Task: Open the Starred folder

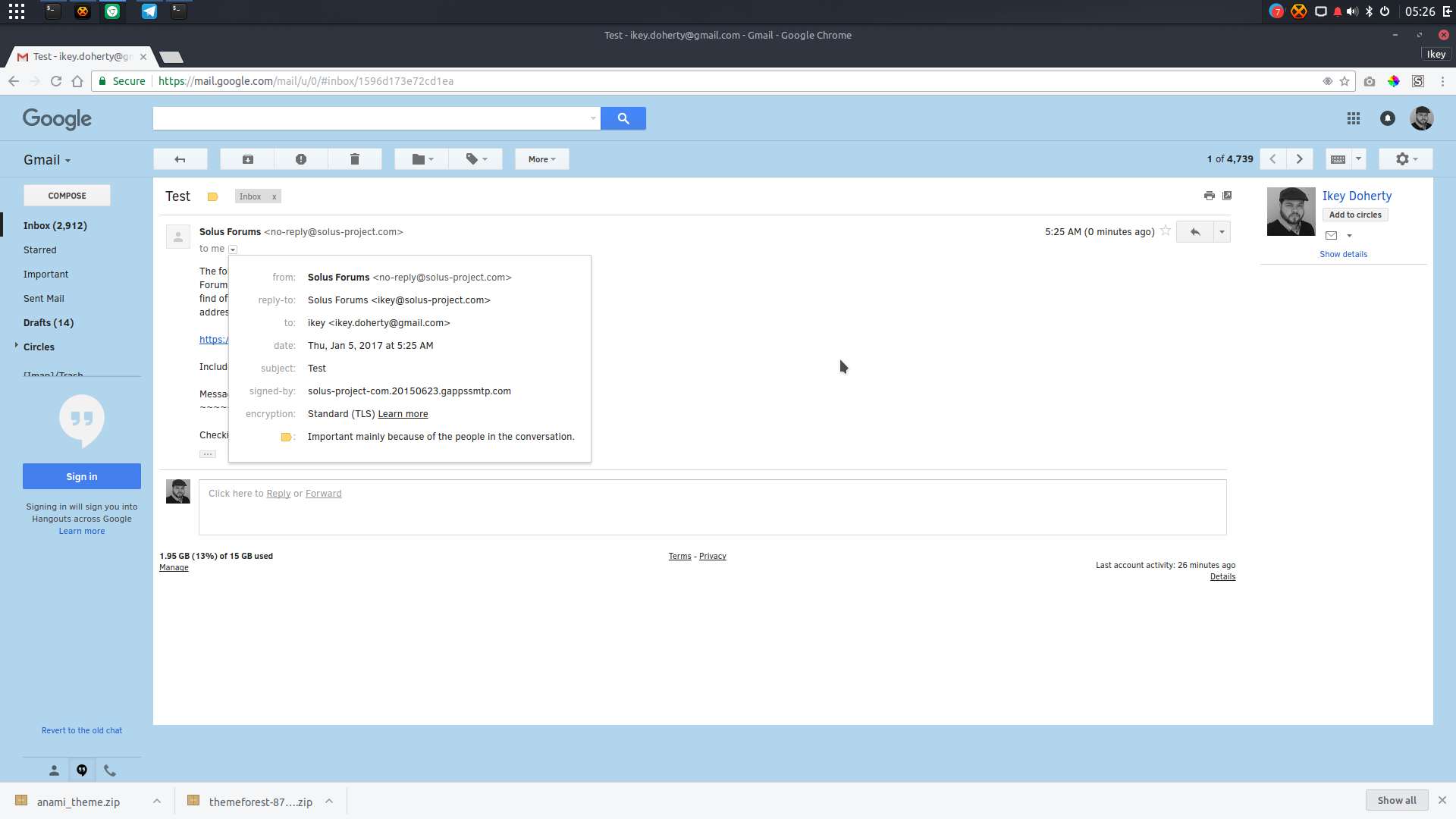Action: click(x=40, y=250)
